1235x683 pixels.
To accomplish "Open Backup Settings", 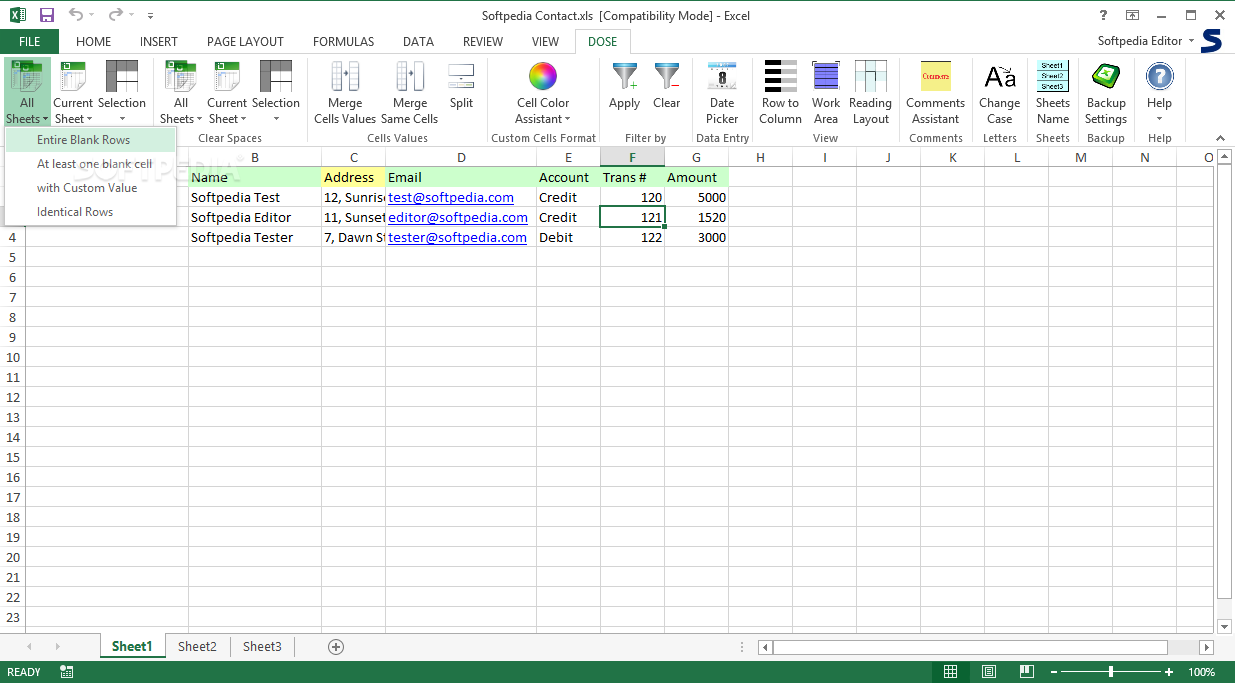I will coord(1106,92).
